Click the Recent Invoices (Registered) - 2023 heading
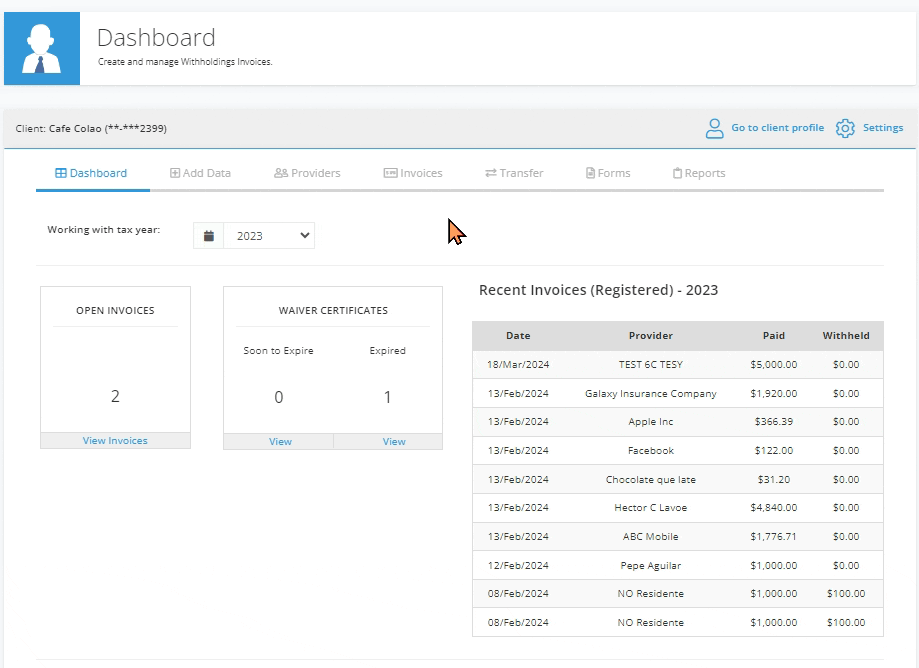 tap(598, 290)
